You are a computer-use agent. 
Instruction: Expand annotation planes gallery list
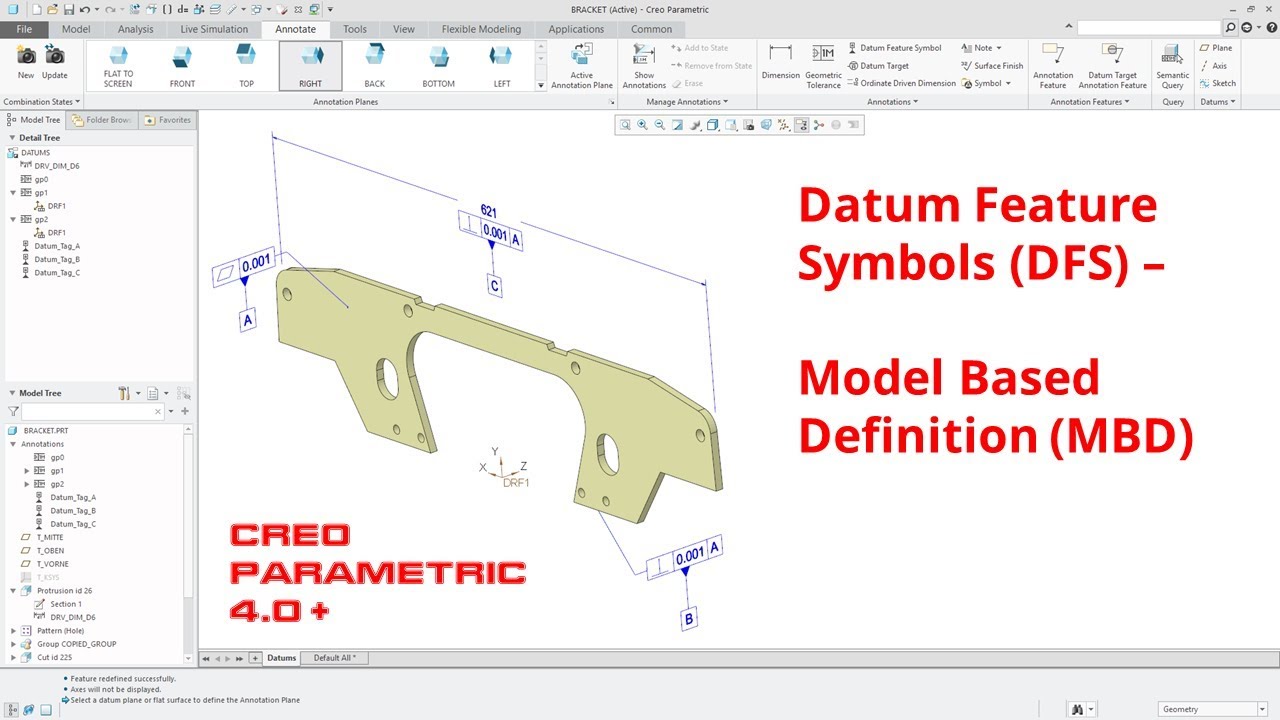click(541, 85)
